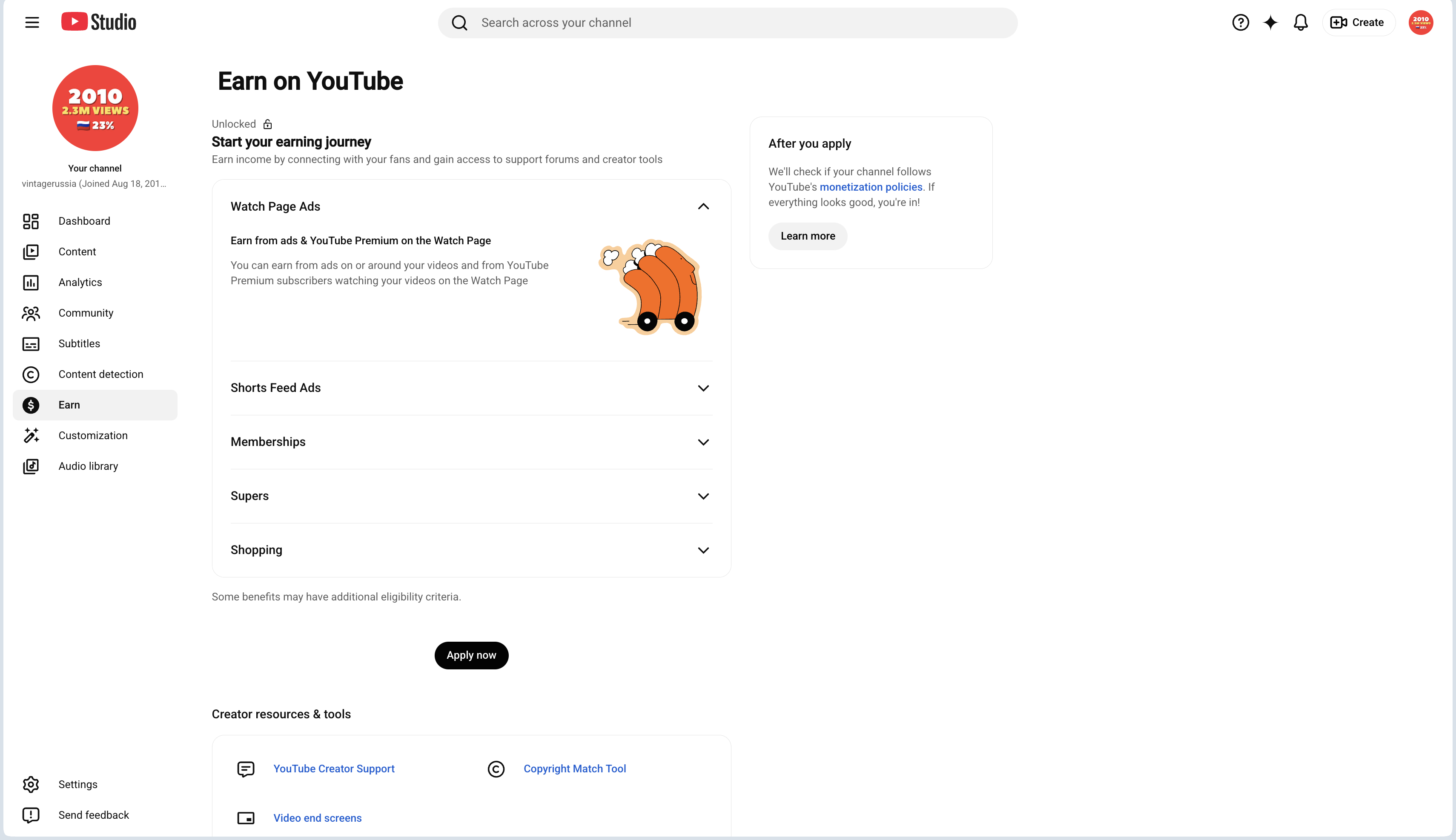The width and height of the screenshot is (1456, 840).
Task: Click the Apply now button
Action: pos(471,655)
